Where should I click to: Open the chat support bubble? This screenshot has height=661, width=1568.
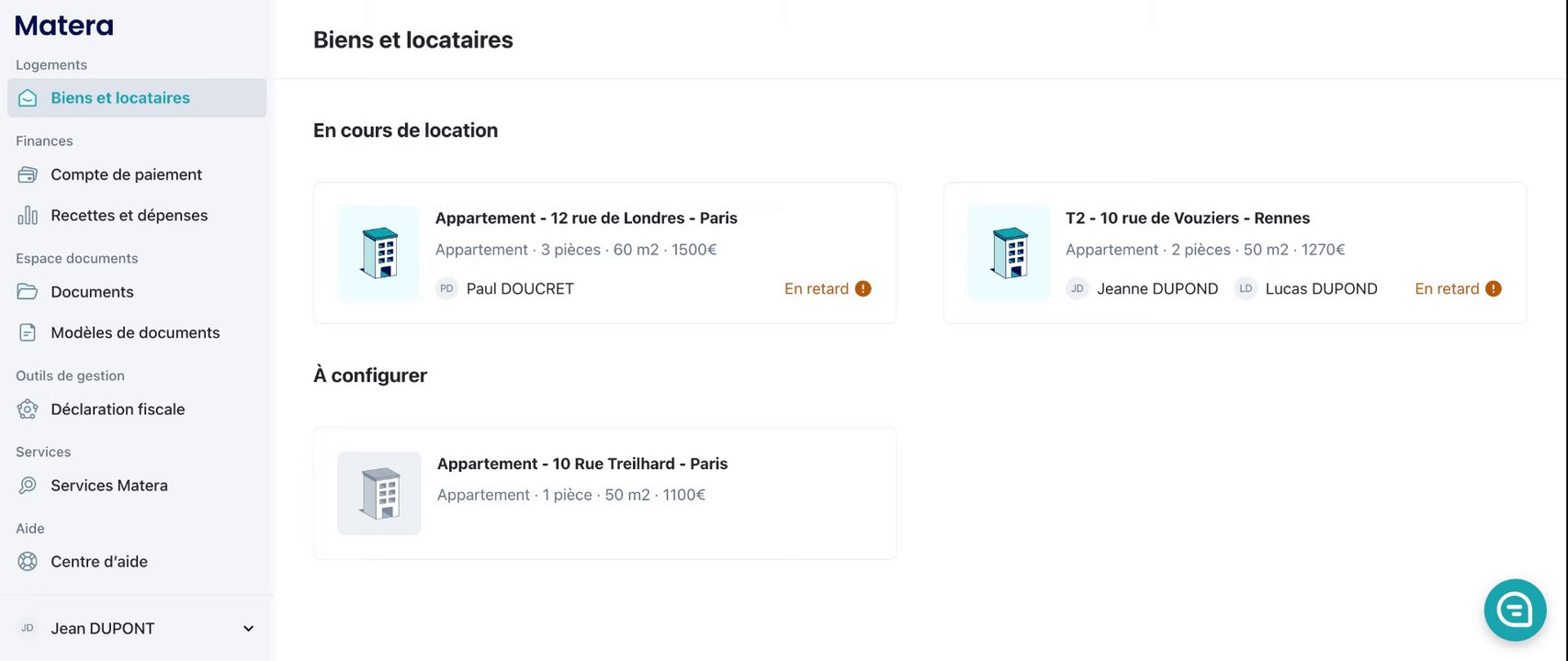(1515, 610)
